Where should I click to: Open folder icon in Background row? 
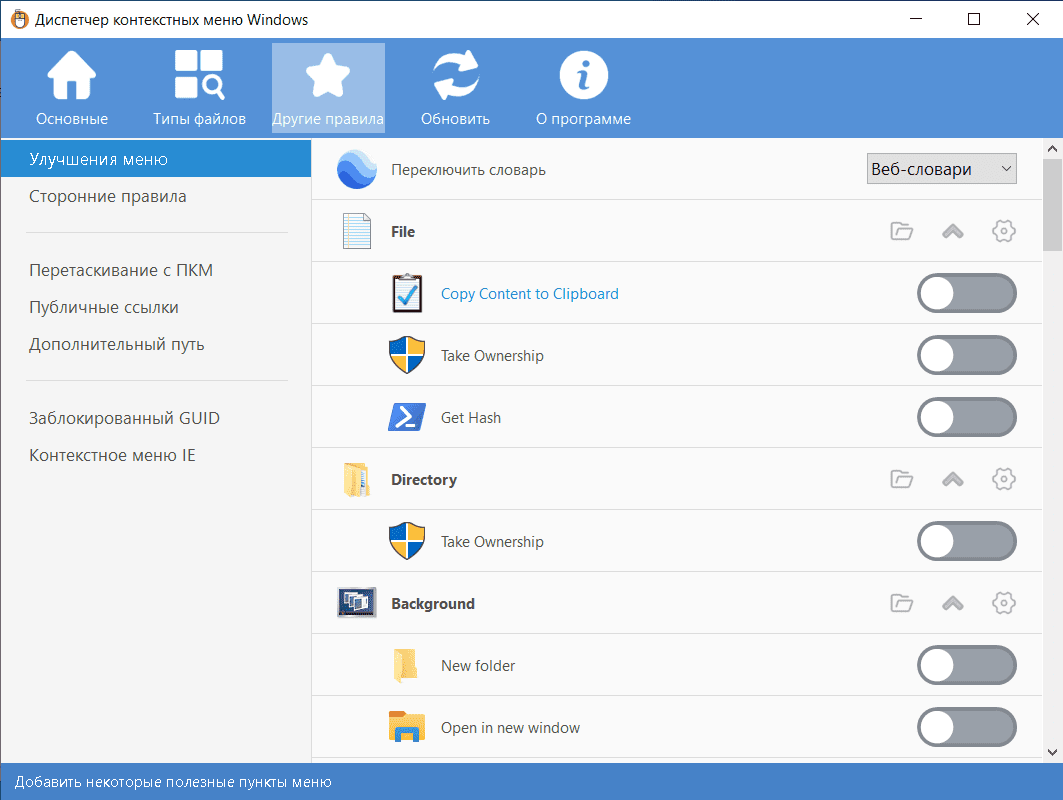(x=902, y=603)
